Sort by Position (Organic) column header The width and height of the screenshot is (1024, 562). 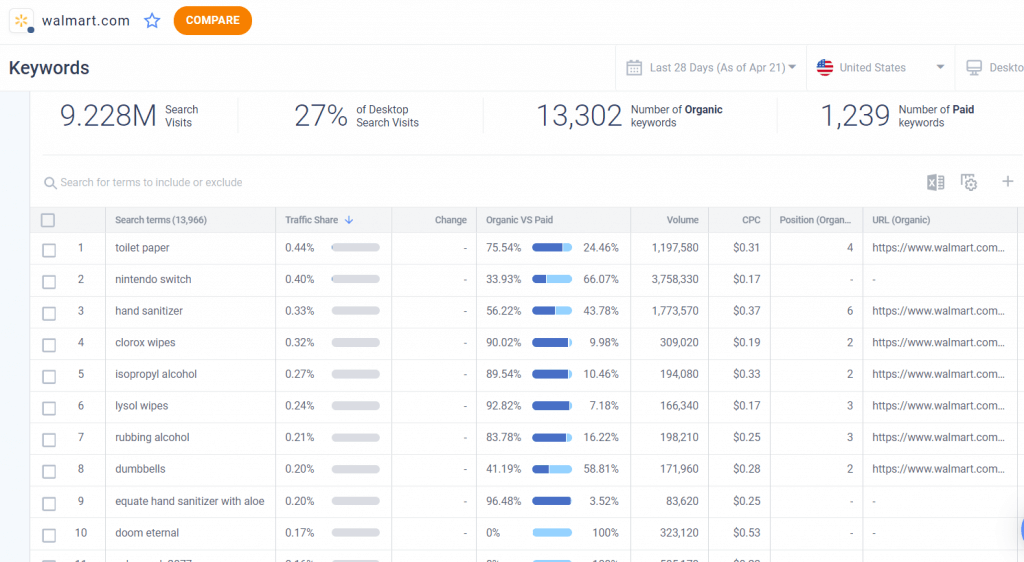click(x=815, y=220)
